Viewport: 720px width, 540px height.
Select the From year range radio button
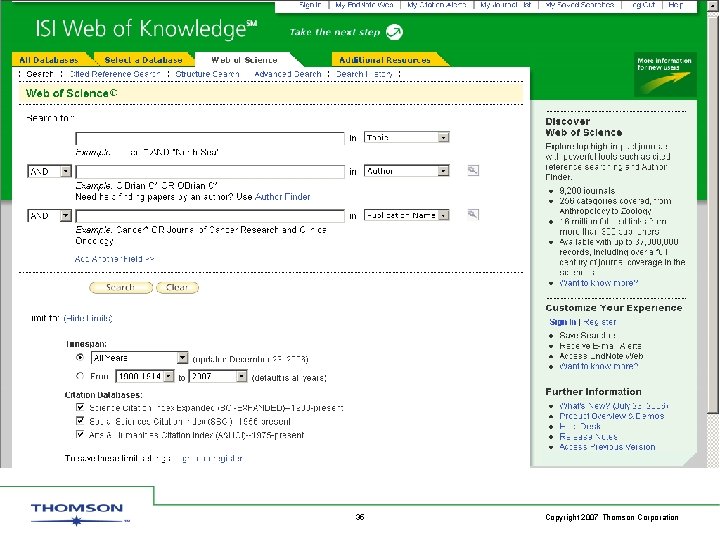coord(80,376)
